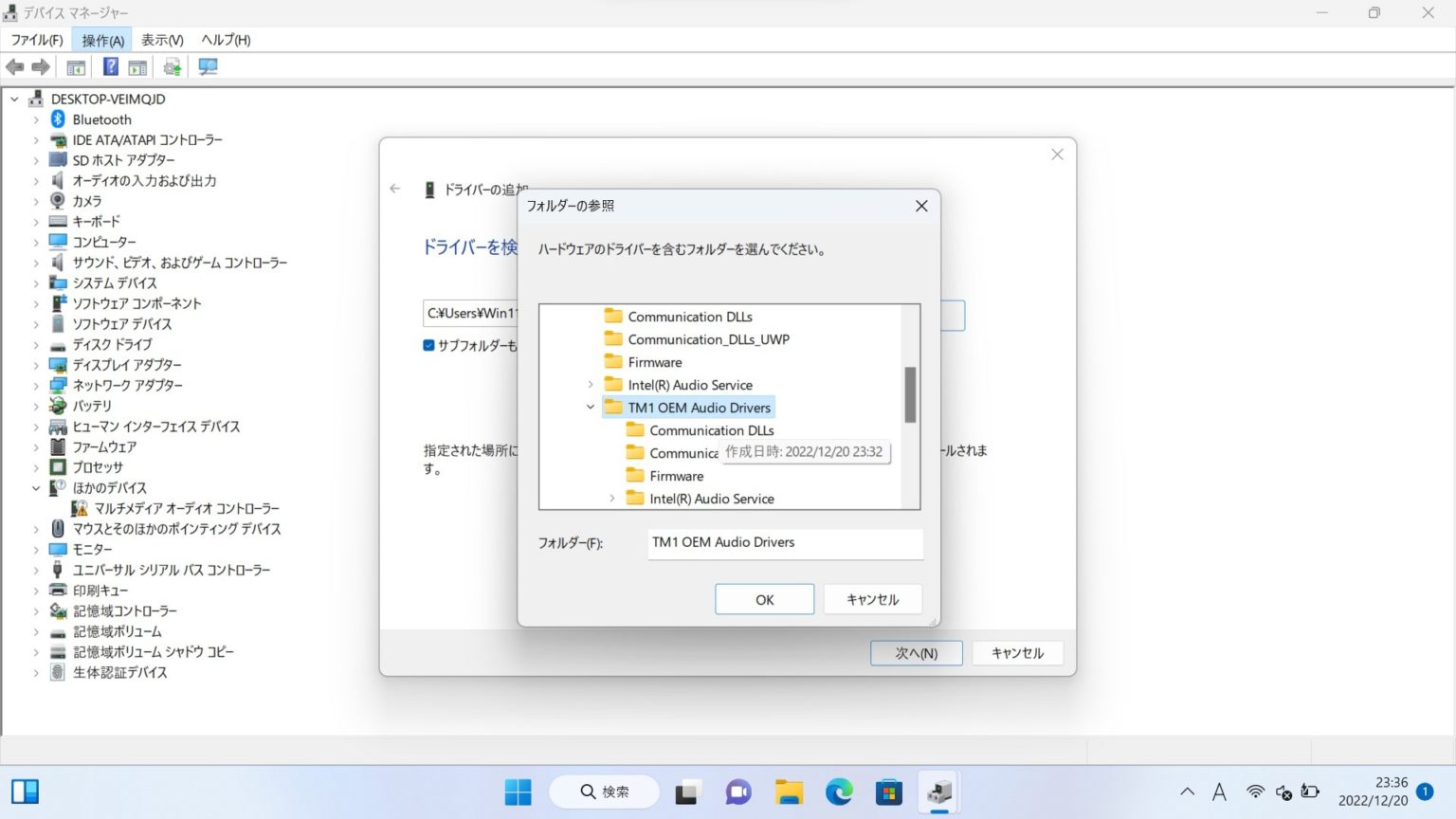The width and height of the screenshot is (1456, 819).
Task: Toggle the サブフォルダー checkbox in the driver wizard
Action: (x=428, y=345)
